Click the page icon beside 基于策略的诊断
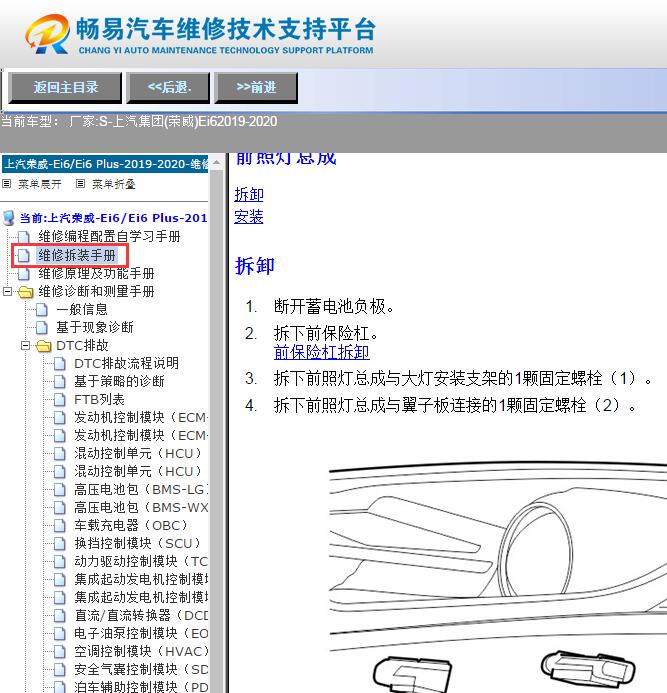 pyautogui.click(x=60, y=382)
